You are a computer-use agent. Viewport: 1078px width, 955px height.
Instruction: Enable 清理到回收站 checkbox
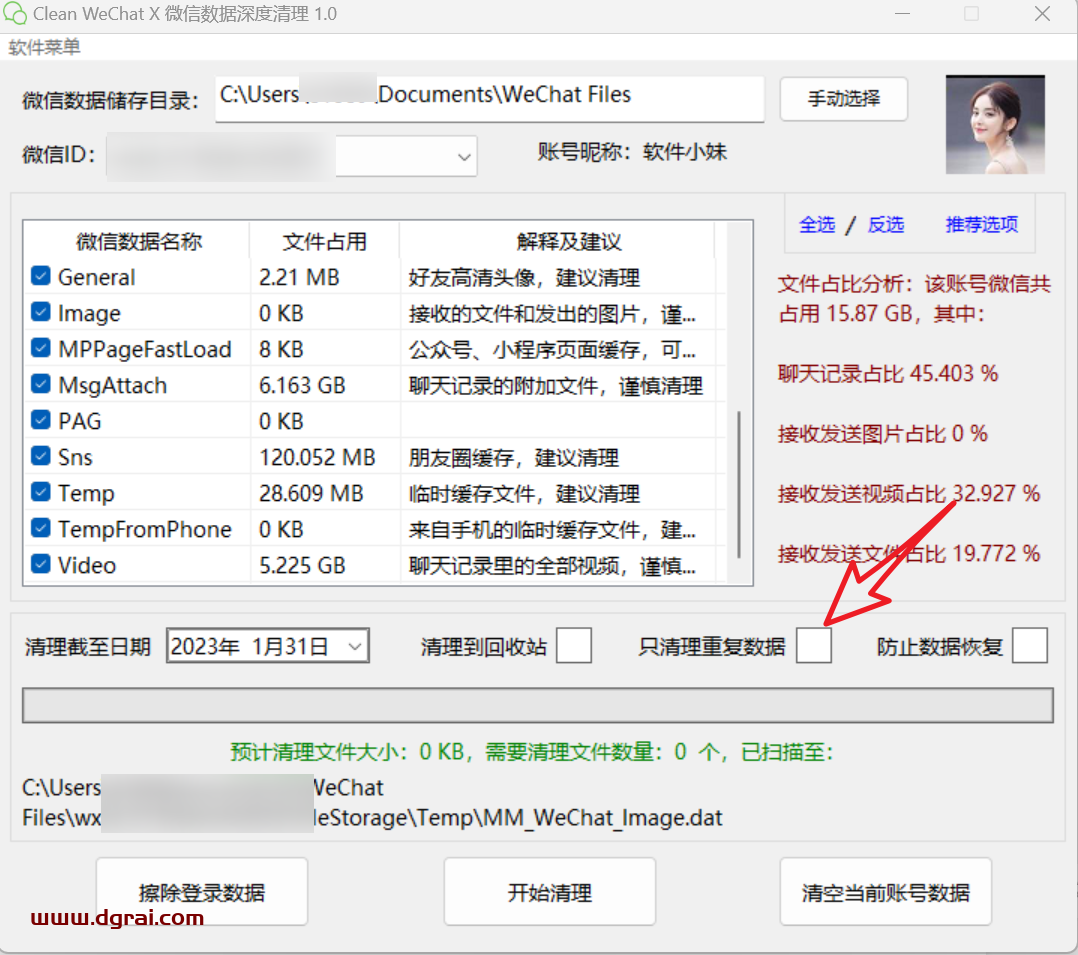(x=574, y=646)
